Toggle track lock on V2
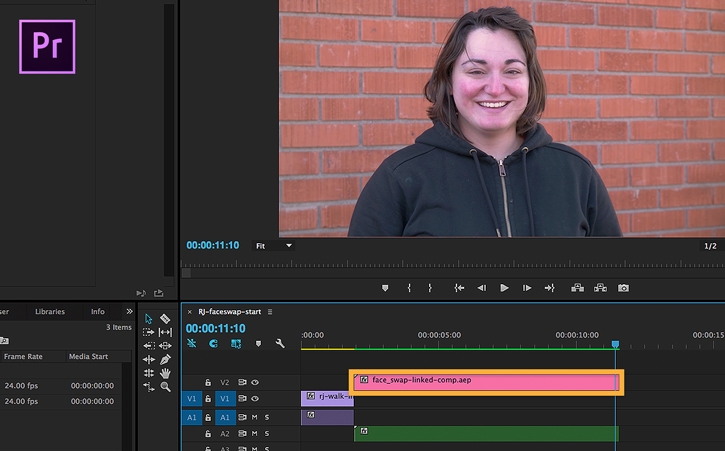Screen dimensions: 725x451 tap(208, 383)
